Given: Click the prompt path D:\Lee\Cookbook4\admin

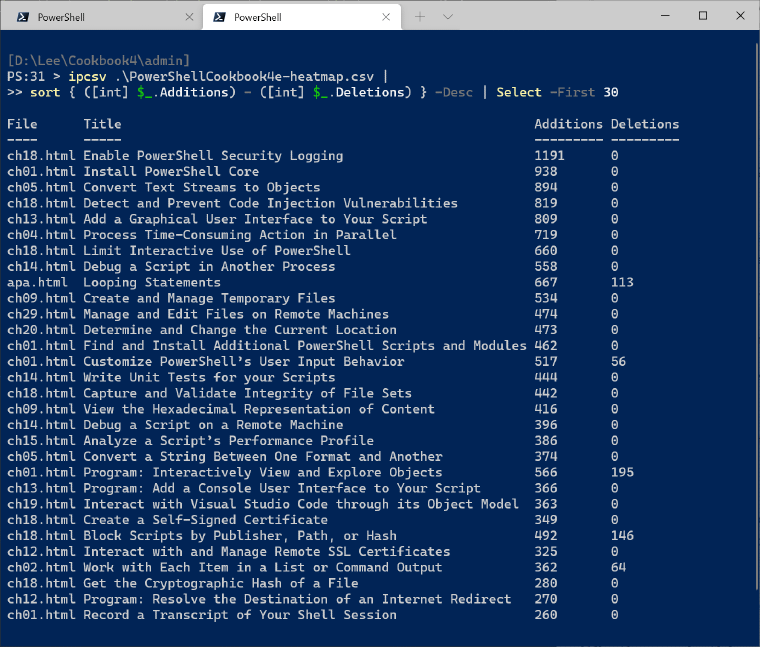Looking at the screenshot, I should [98, 61].
